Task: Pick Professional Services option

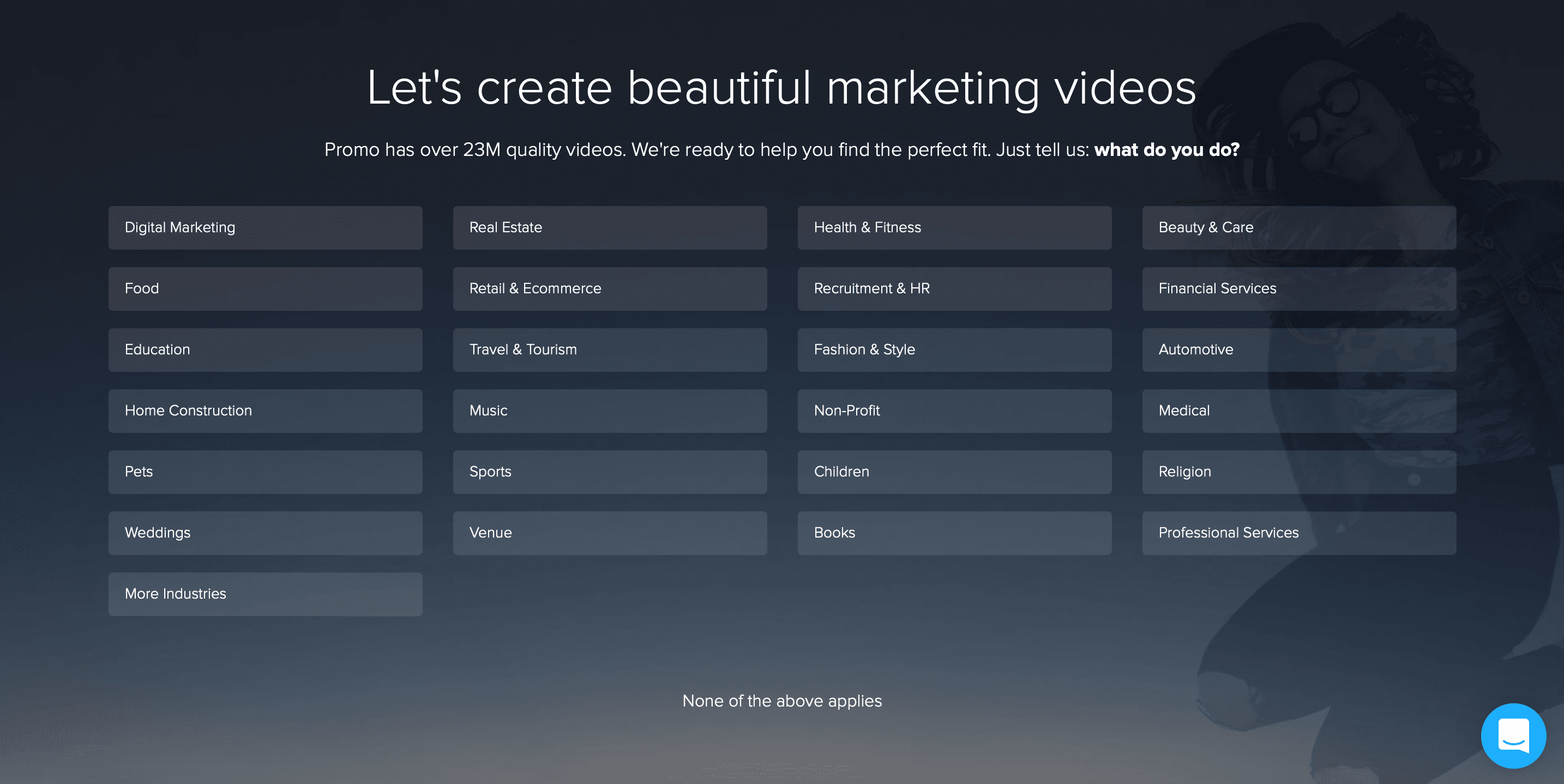Action: click(1298, 533)
